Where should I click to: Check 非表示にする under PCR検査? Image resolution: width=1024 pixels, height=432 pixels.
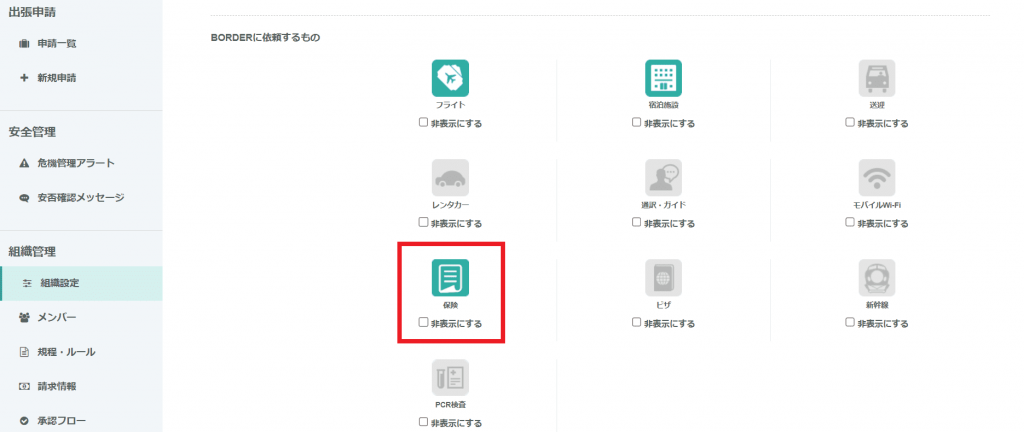point(424,423)
